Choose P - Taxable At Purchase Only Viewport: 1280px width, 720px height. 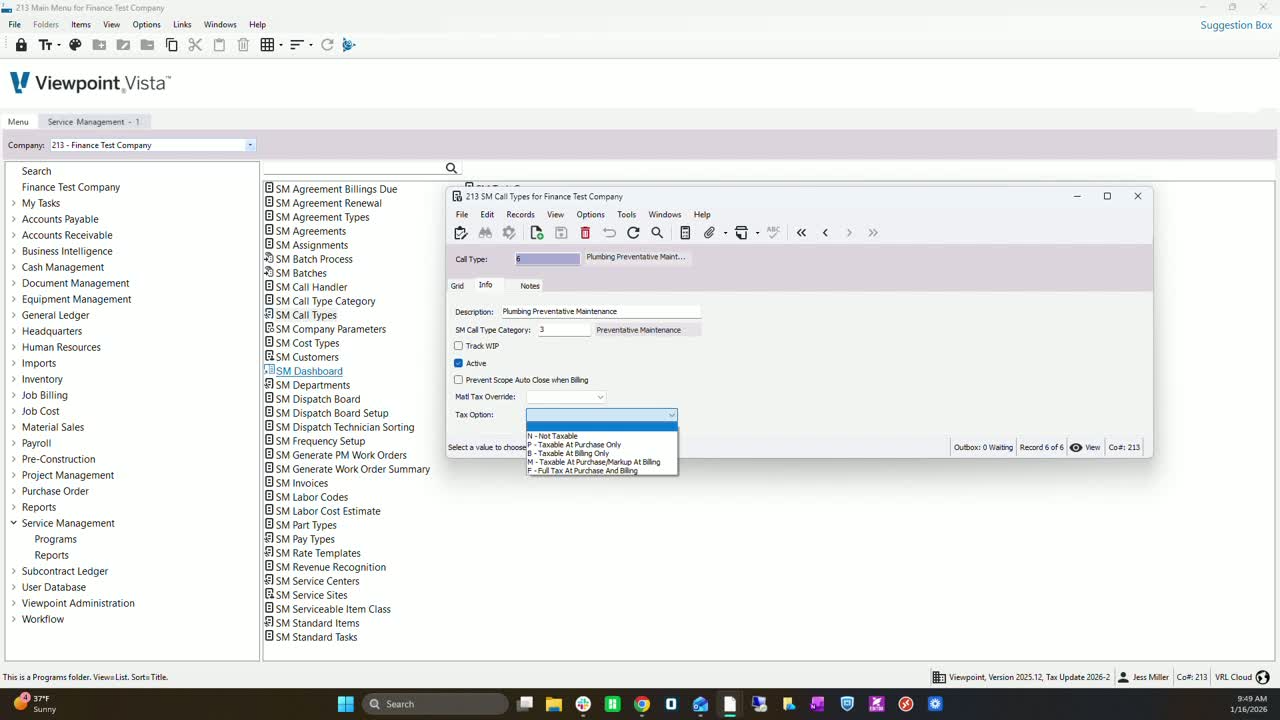coord(602,445)
